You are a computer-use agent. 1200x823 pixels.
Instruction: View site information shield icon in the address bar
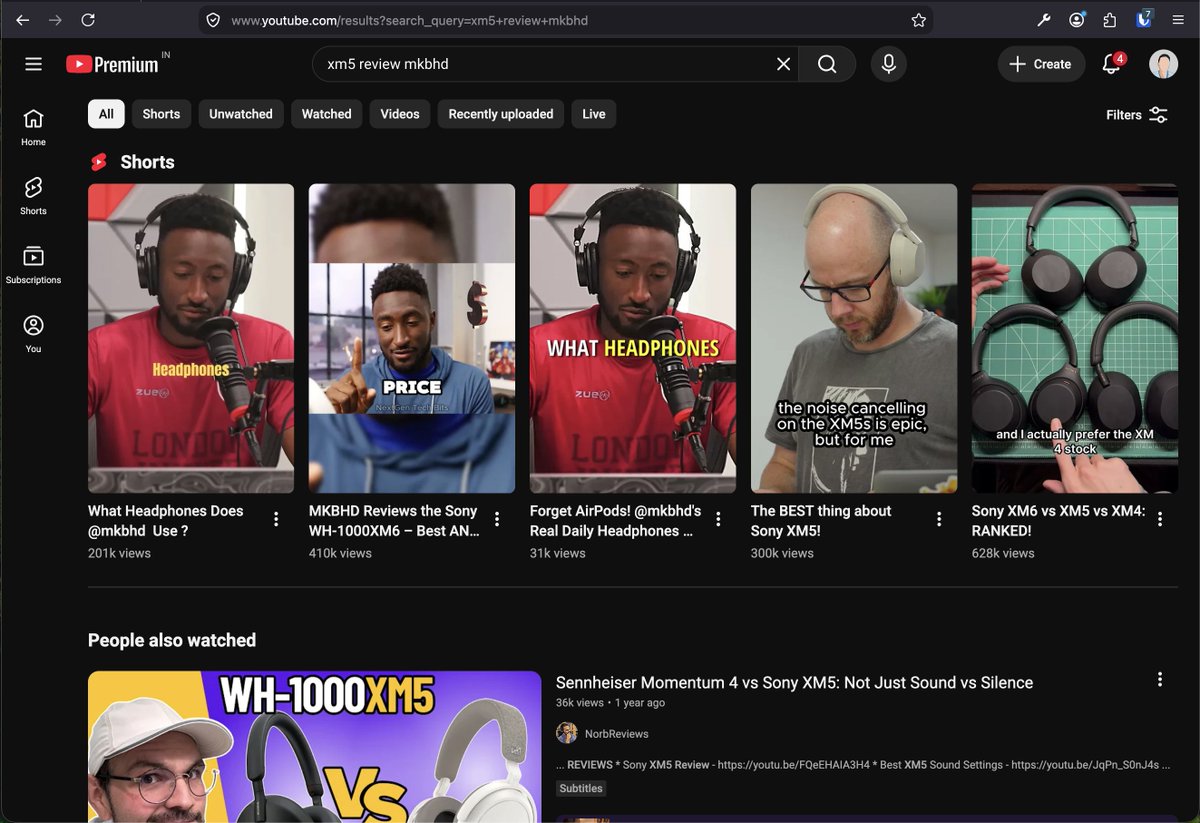point(212,20)
